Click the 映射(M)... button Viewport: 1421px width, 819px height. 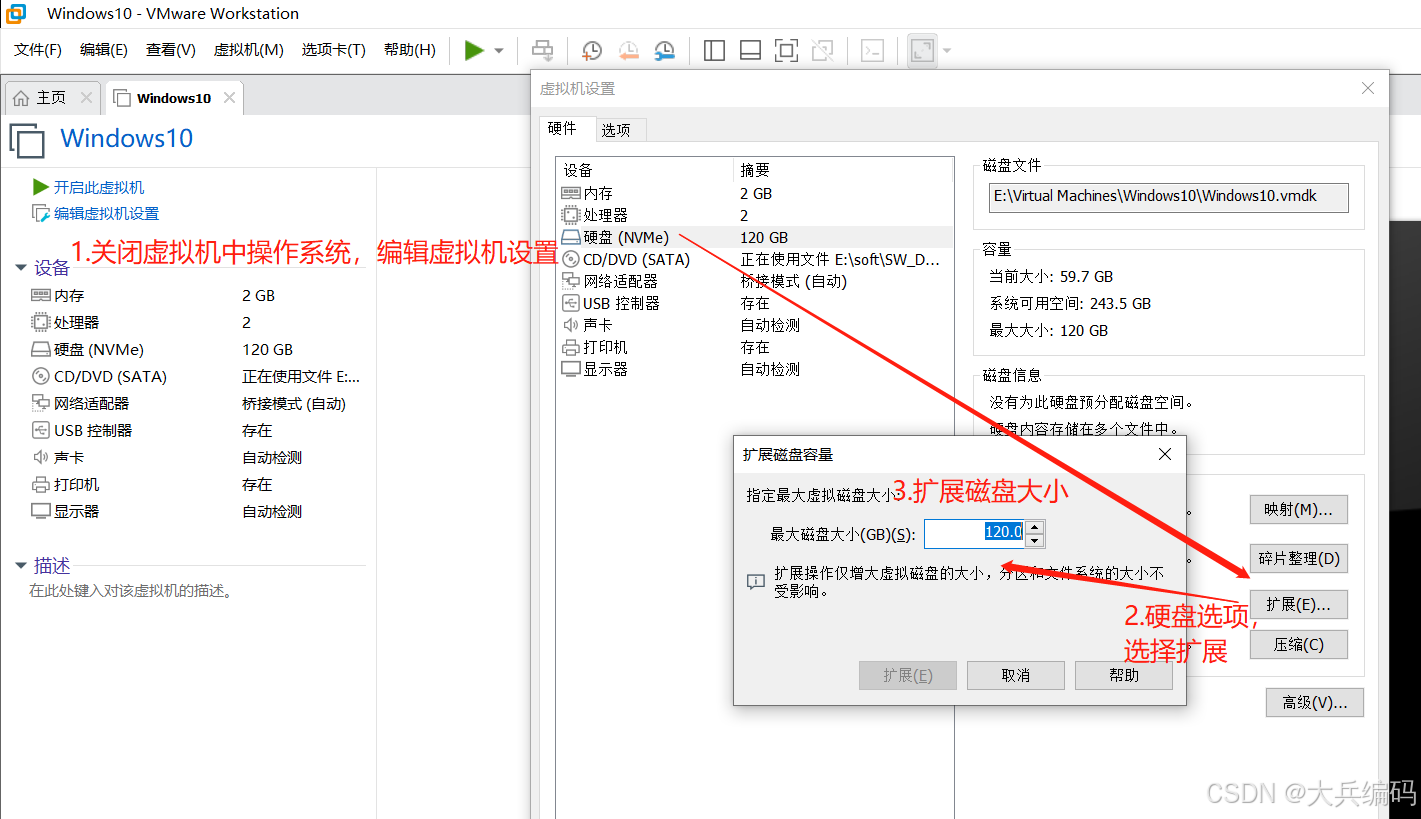point(1298,510)
